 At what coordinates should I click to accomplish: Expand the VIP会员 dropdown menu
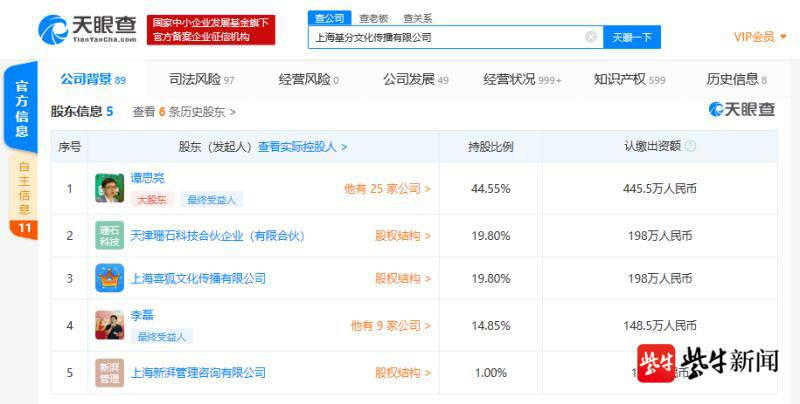tap(760, 37)
